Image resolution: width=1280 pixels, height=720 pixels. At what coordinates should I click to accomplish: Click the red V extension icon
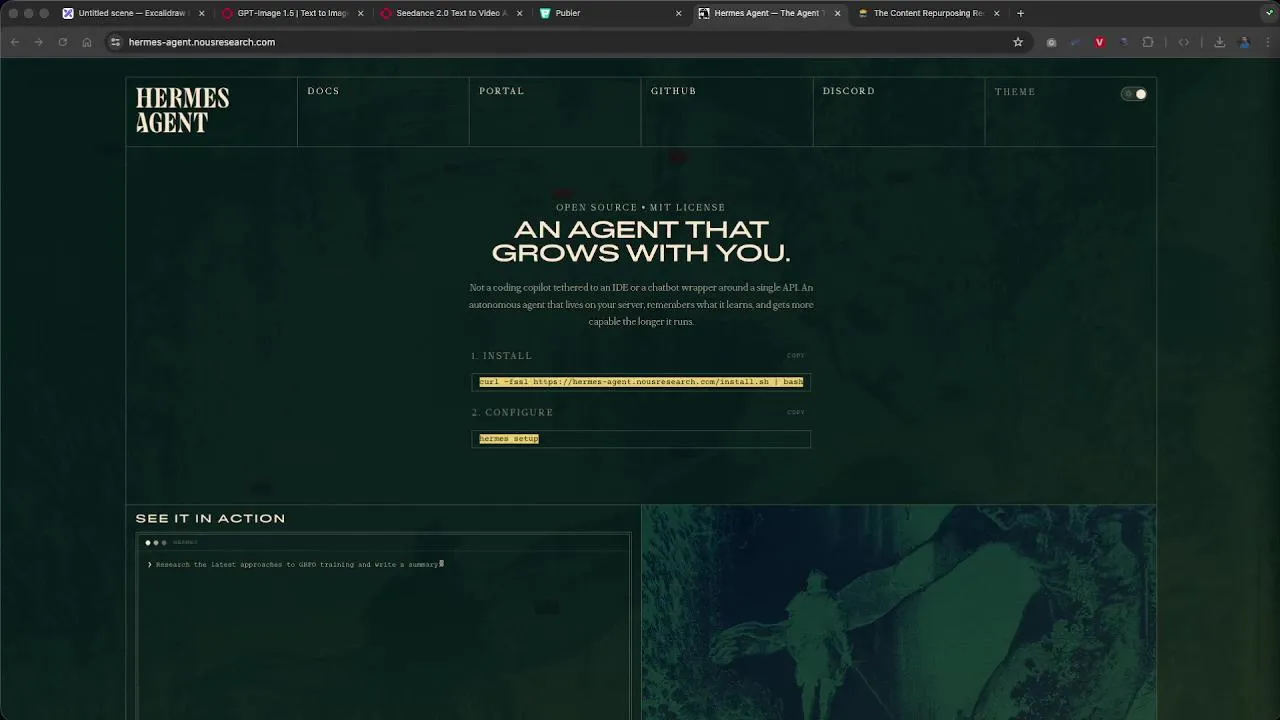coord(1099,42)
